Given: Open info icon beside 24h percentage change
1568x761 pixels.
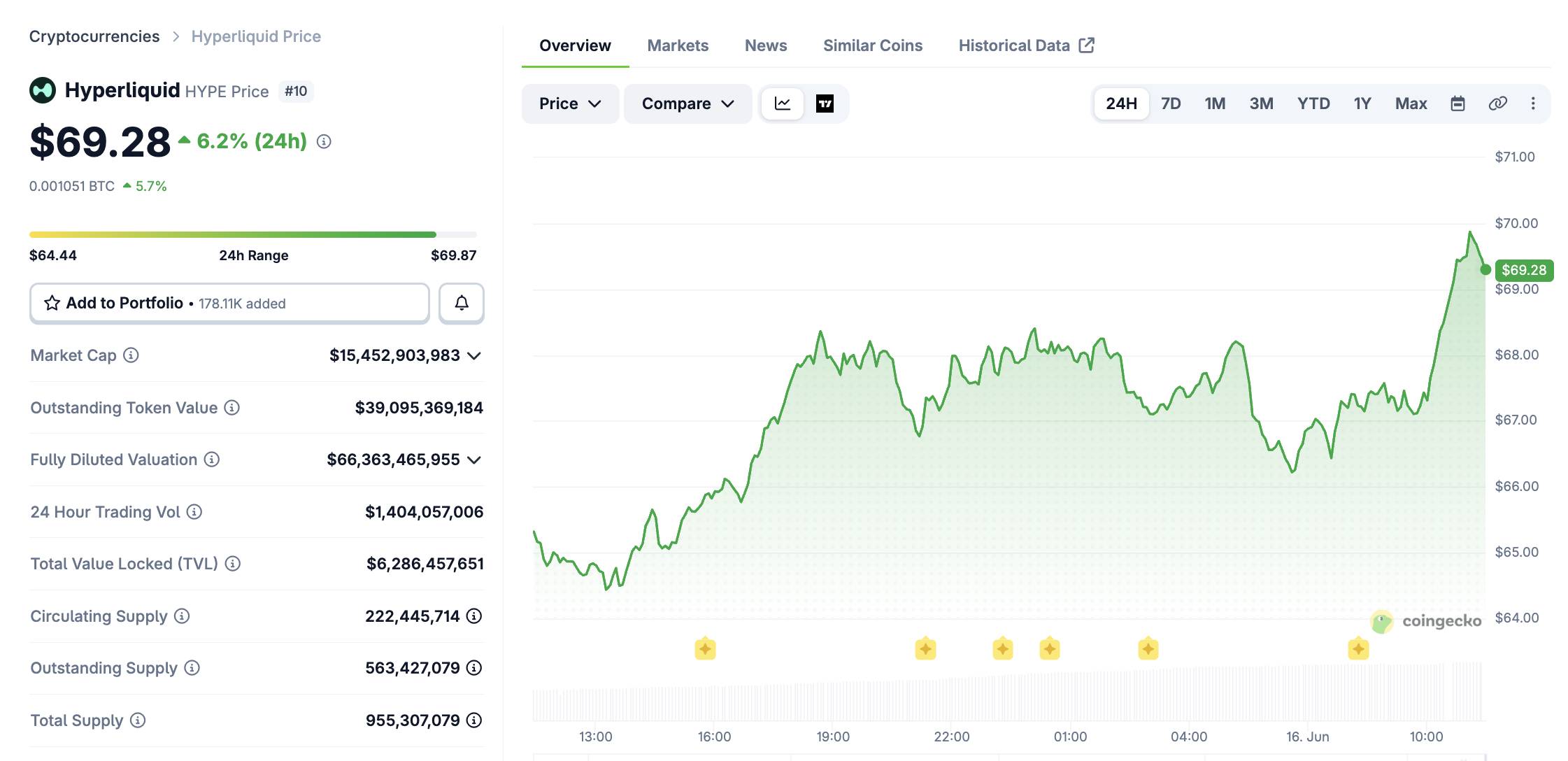Looking at the screenshot, I should coord(324,141).
